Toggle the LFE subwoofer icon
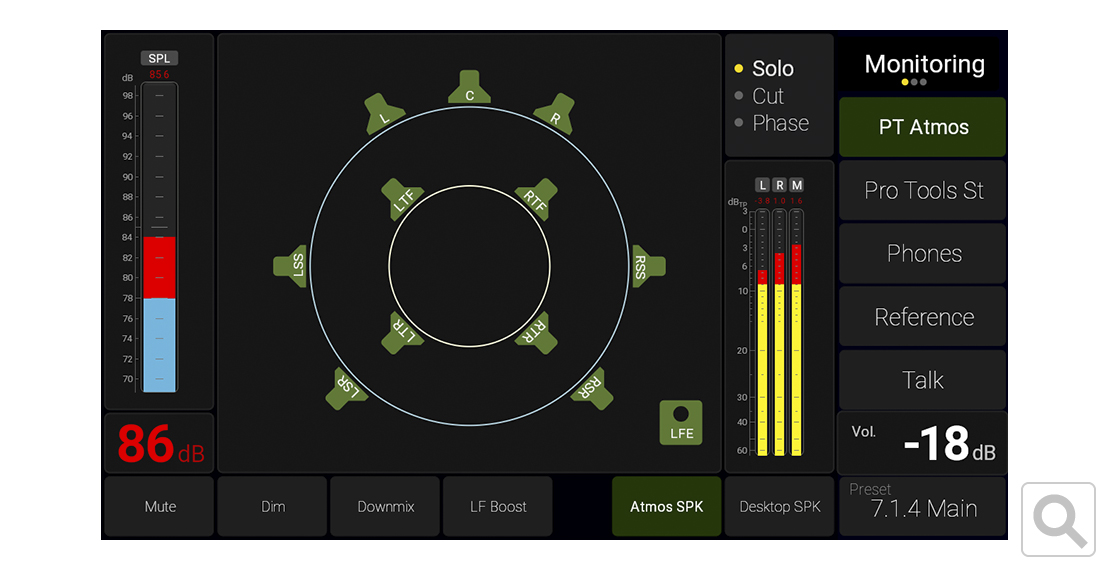 (x=680, y=423)
